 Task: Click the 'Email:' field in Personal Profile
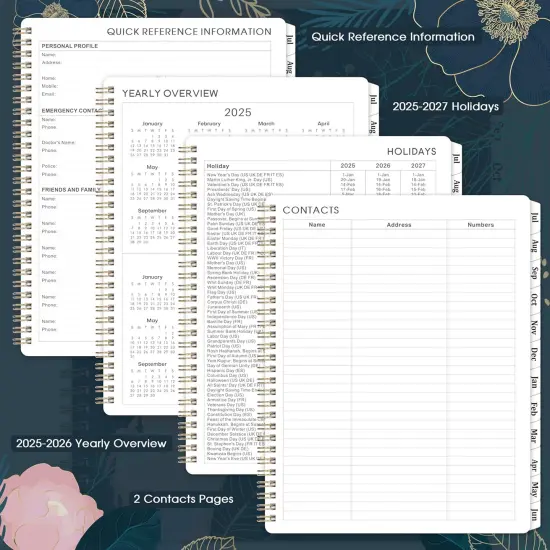(x=48, y=94)
